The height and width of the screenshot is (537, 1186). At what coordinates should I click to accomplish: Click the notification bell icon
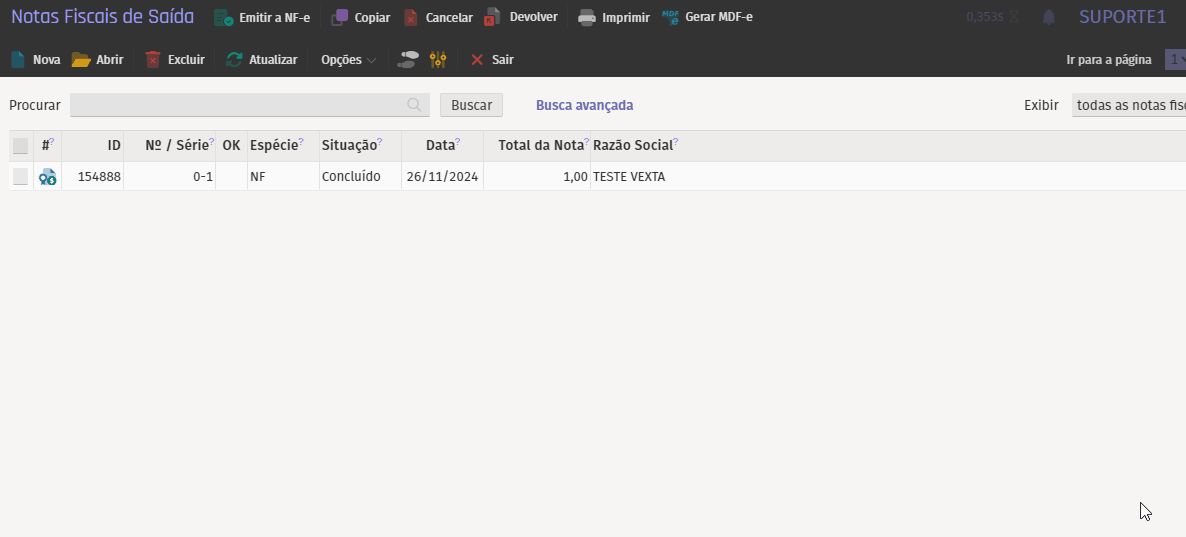coord(1049,17)
